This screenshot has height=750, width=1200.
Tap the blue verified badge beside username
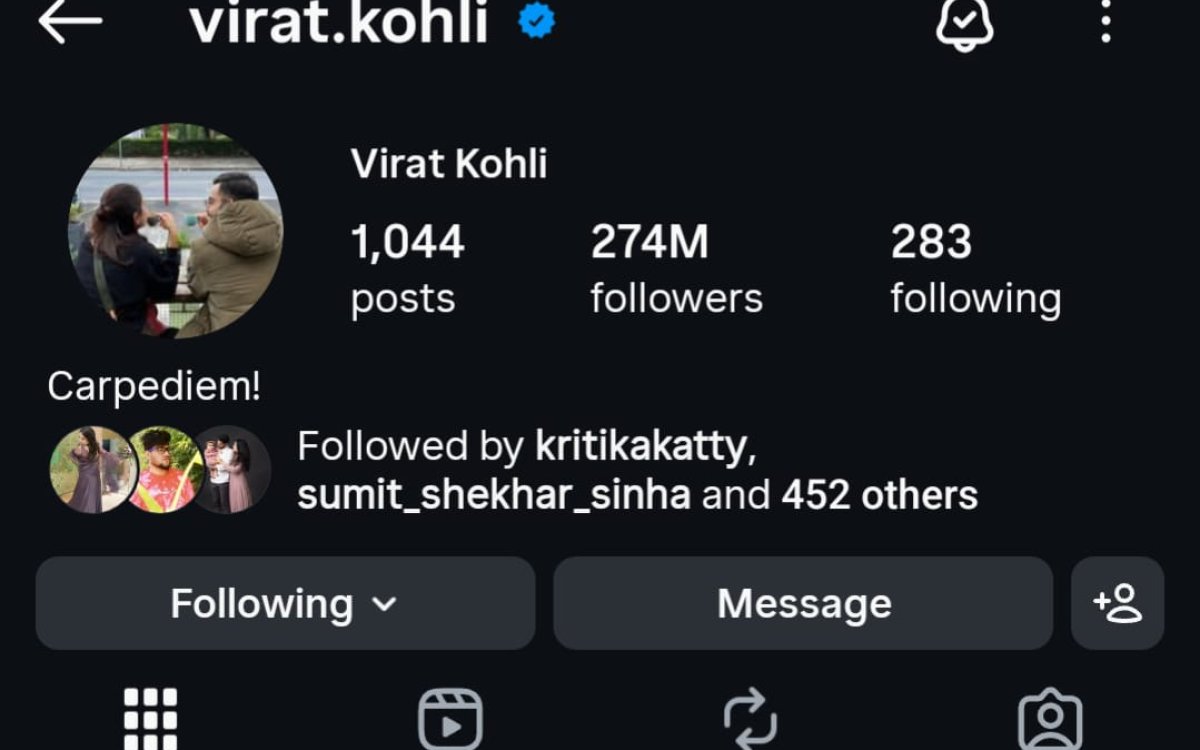pos(535,20)
